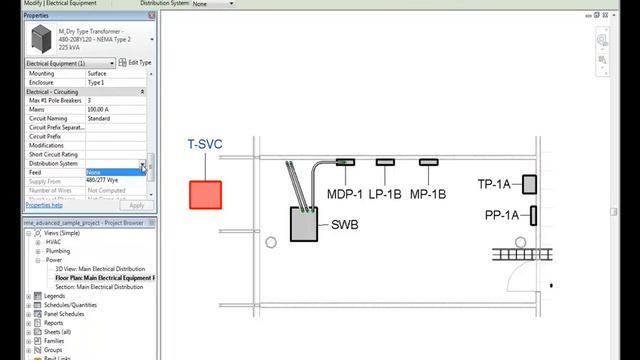Restore down the drawing view window

coord(597,15)
